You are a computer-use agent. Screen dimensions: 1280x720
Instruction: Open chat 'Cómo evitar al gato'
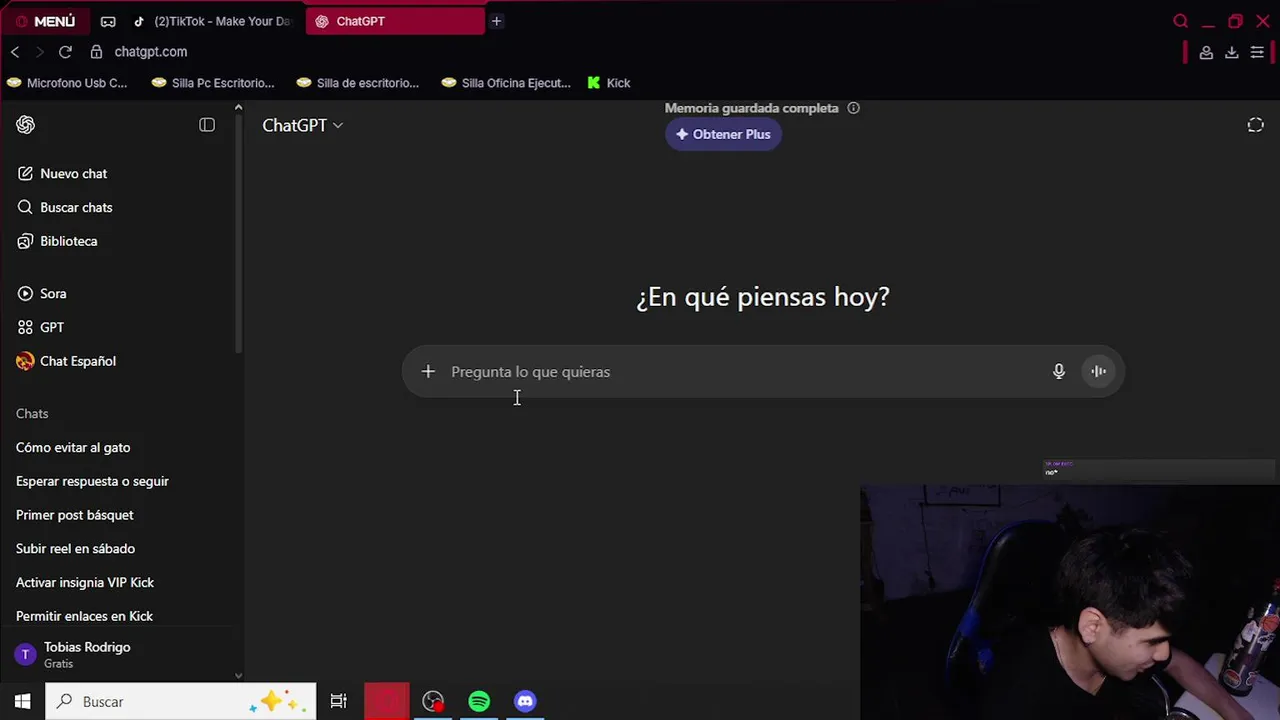pos(73,448)
